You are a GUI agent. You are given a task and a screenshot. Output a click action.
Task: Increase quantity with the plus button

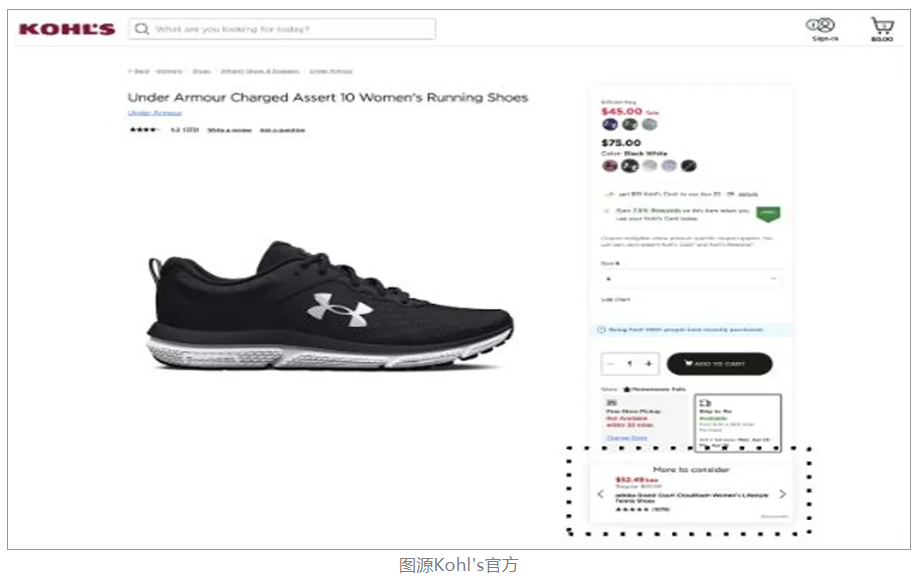click(649, 364)
